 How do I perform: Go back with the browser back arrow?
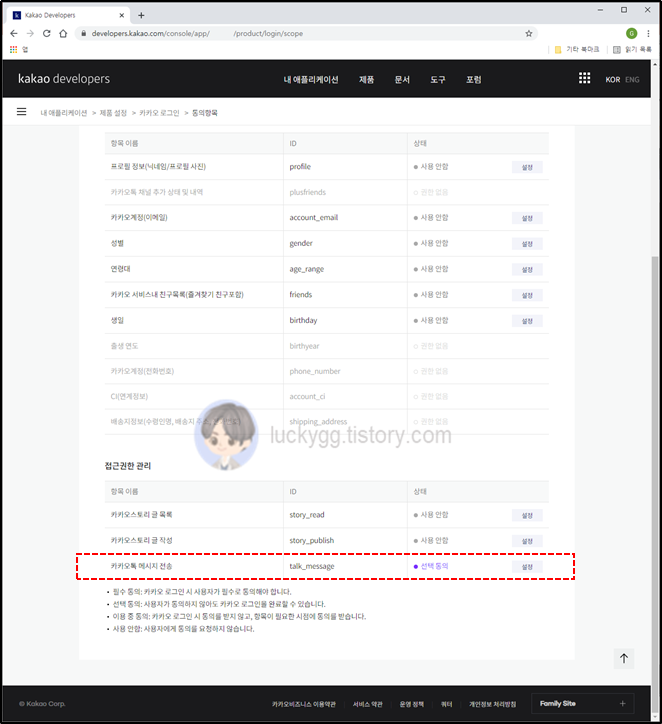click(14, 33)
